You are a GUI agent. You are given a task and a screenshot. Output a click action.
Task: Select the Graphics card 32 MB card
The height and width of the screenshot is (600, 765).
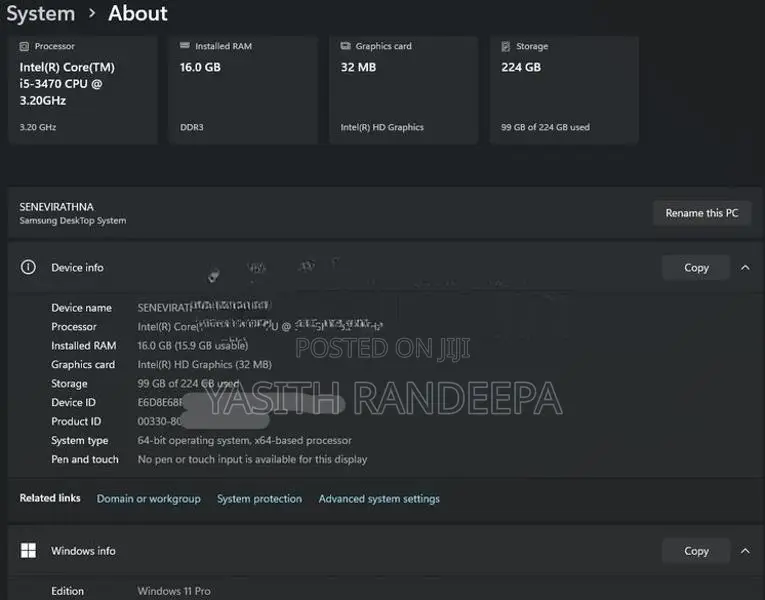coord(404,90)
